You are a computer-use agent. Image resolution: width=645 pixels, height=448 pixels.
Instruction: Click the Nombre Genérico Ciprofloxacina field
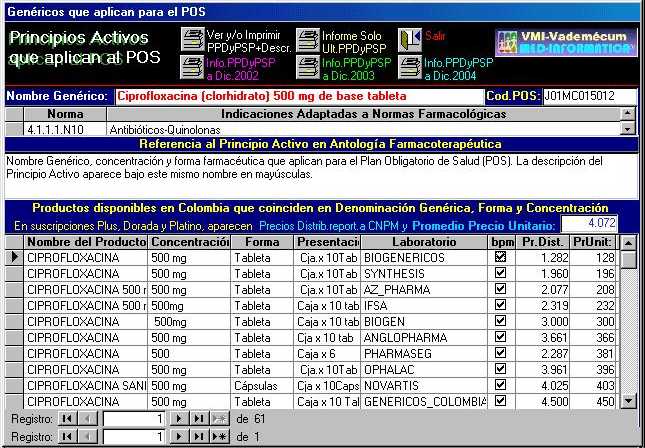pyautogui.click(x=299, y=97)
